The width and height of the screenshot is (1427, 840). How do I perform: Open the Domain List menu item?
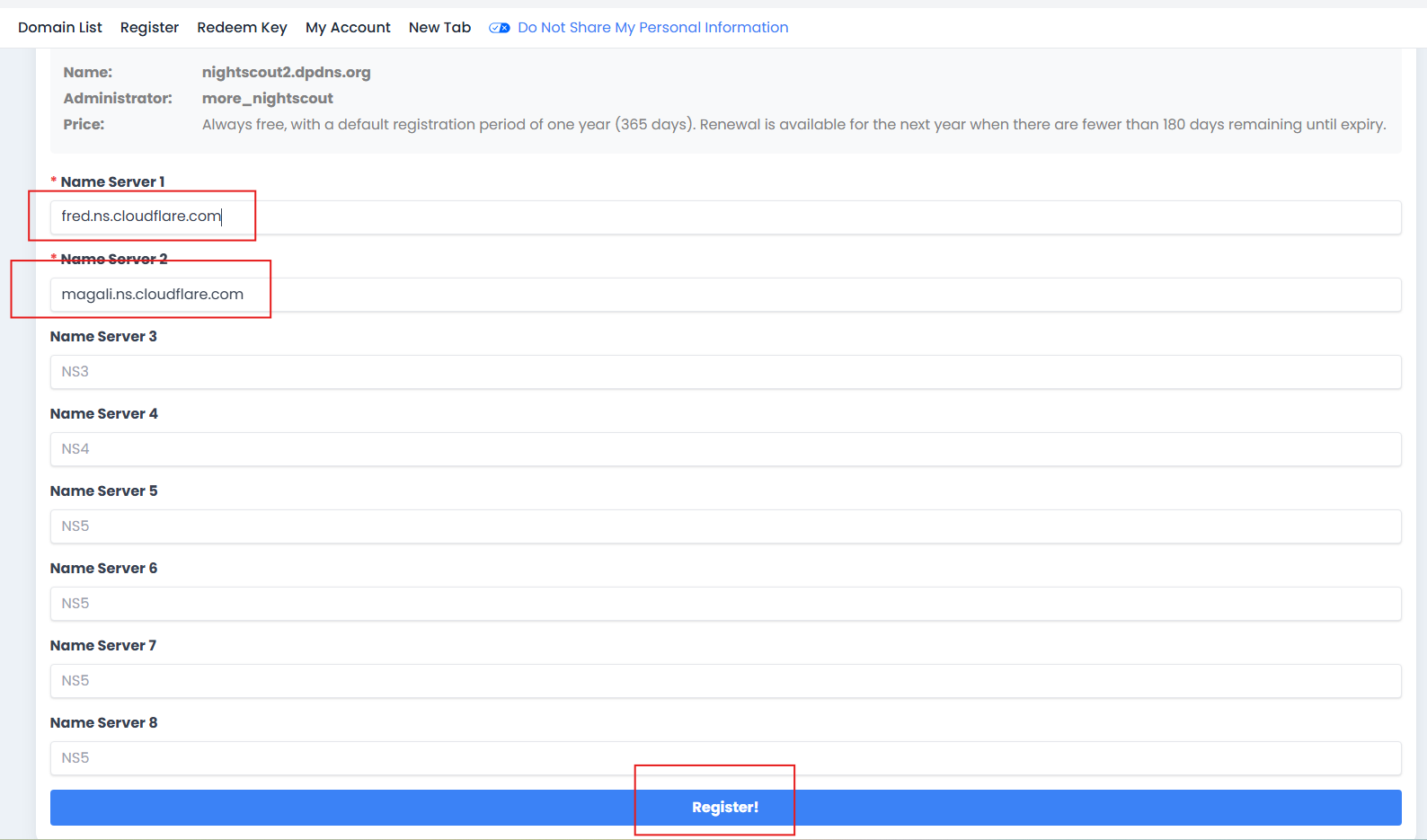pyautogui.click(x=60, y=28)
